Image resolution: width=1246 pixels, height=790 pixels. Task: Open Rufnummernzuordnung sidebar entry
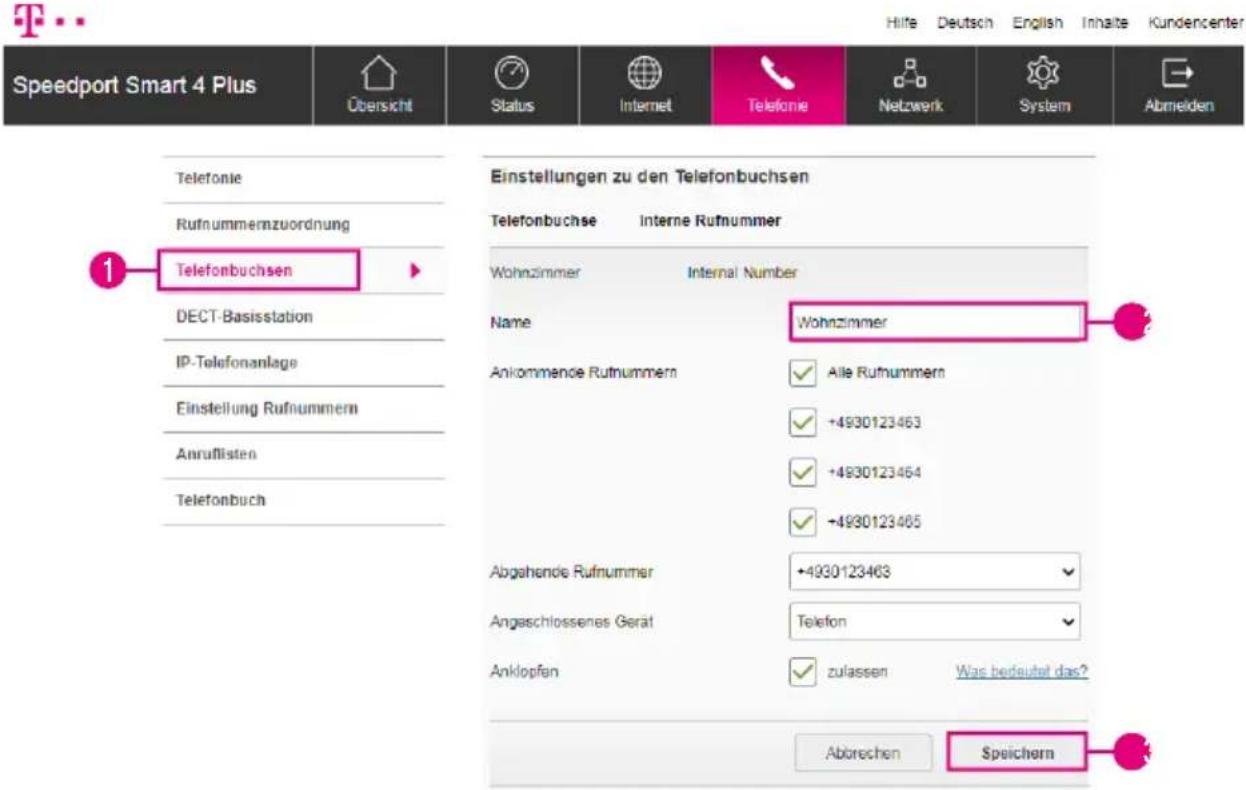(x=303, y=225)
